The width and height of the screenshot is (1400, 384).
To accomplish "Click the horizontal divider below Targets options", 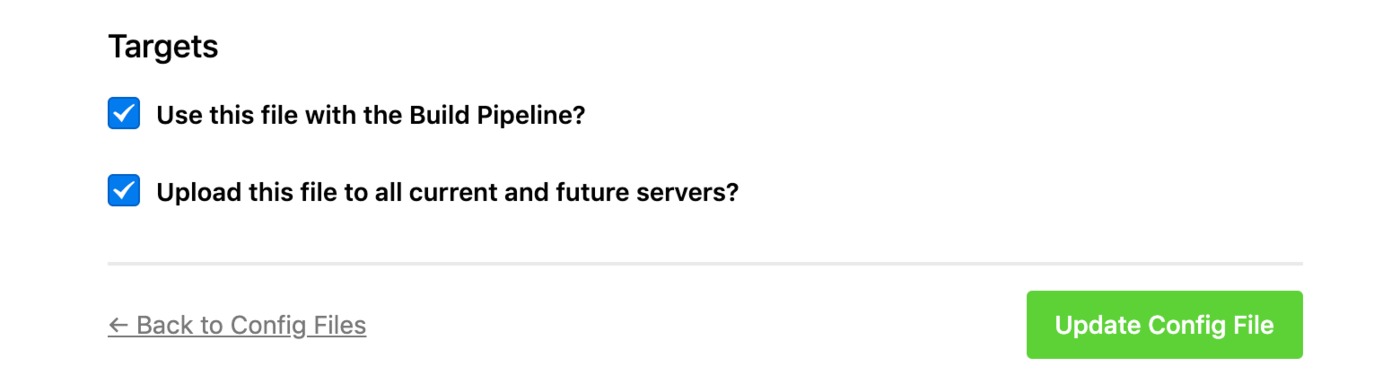I will pos(705,263).
